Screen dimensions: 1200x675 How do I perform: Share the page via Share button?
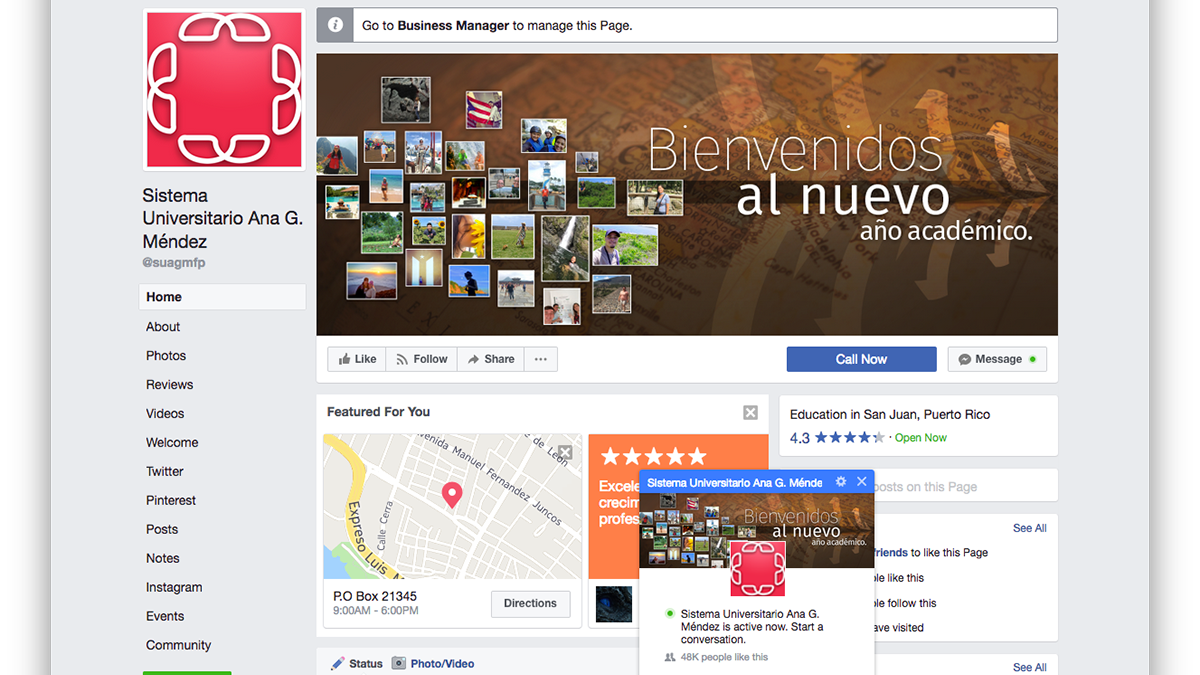[490, 359]
